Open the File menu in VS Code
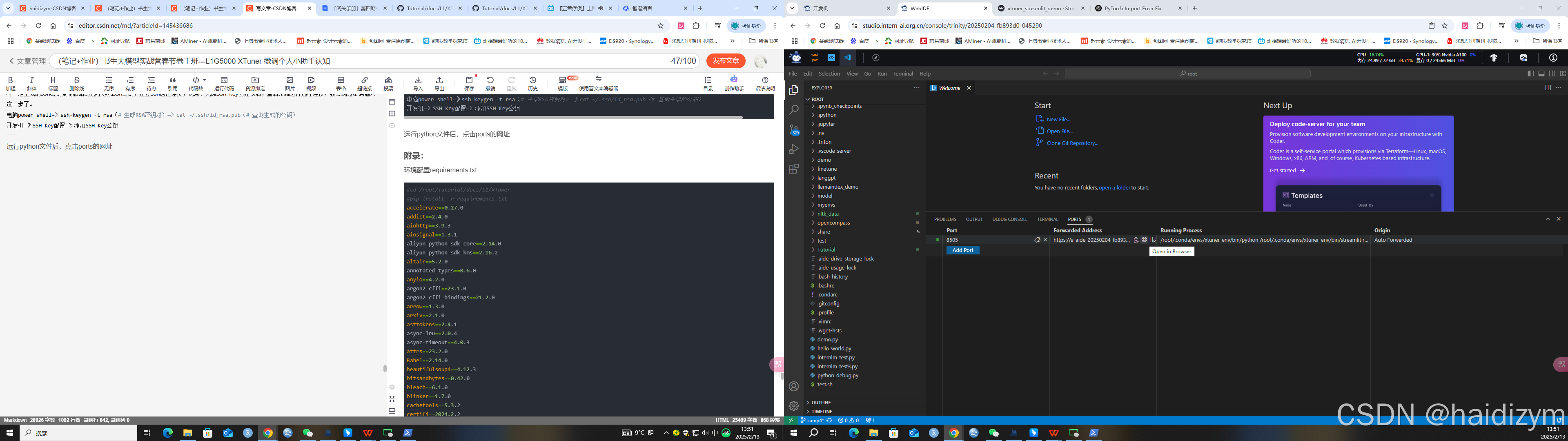 click(x=793, y=73)
